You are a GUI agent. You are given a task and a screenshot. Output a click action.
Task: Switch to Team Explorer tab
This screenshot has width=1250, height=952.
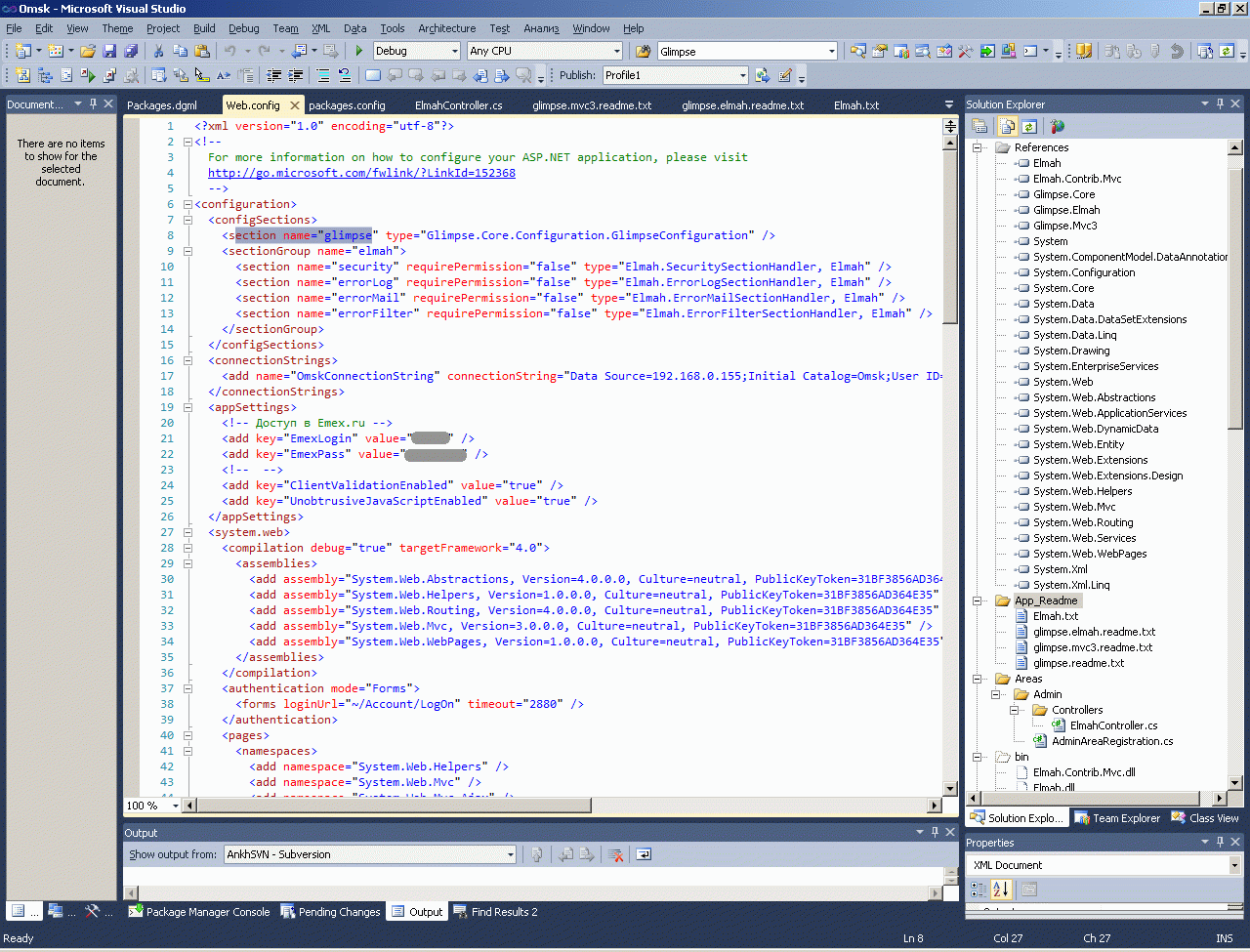point(1117,818)
